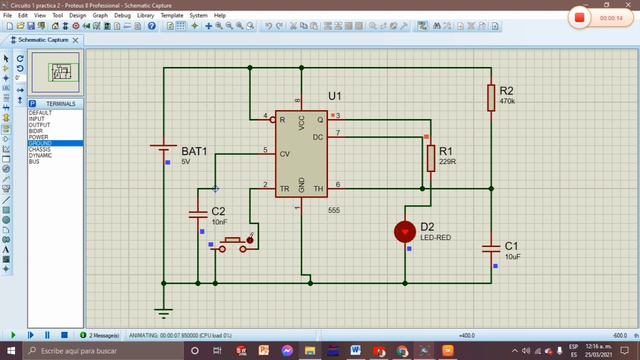Viewport: 640px width, 360px height.
Task: Select the Junction Dot tool
Action: 6,78
